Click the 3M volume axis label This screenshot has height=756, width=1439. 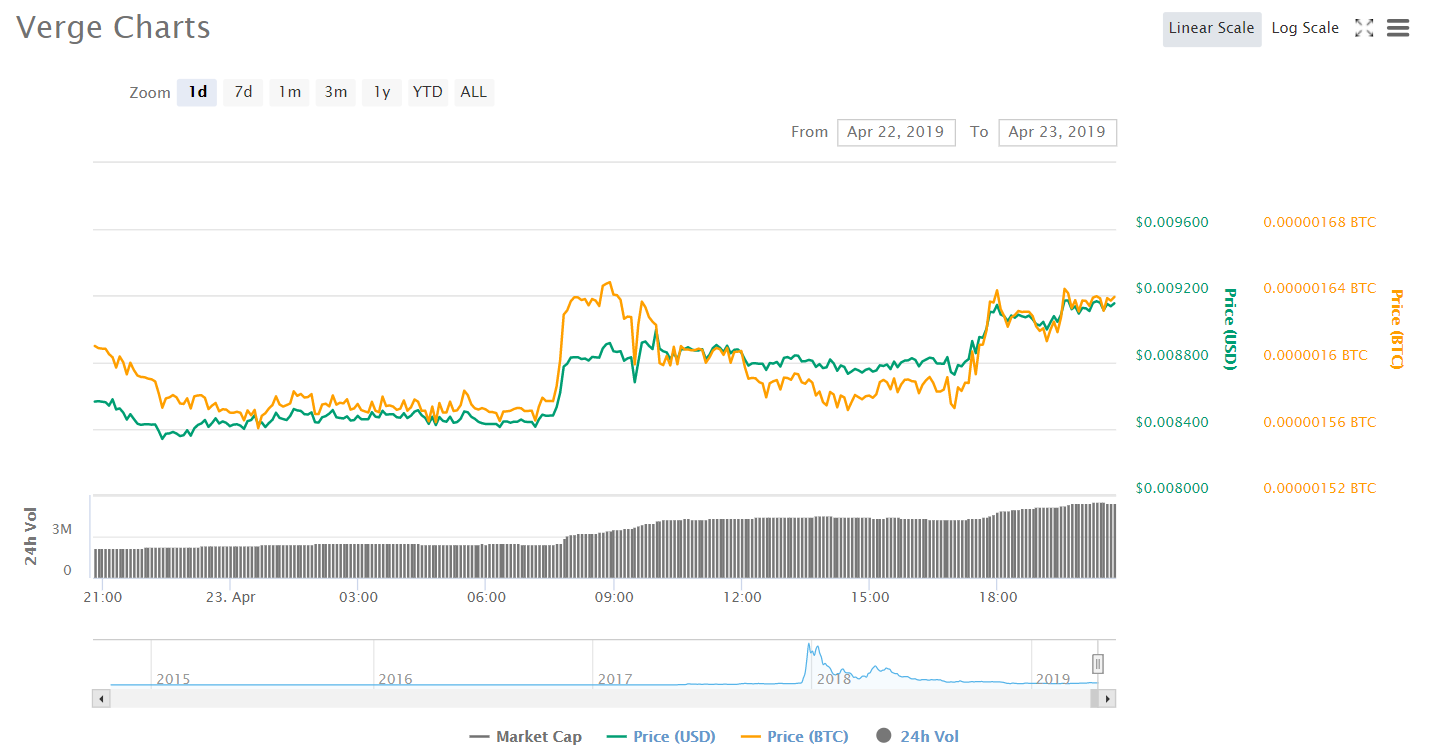click(62, 529)
